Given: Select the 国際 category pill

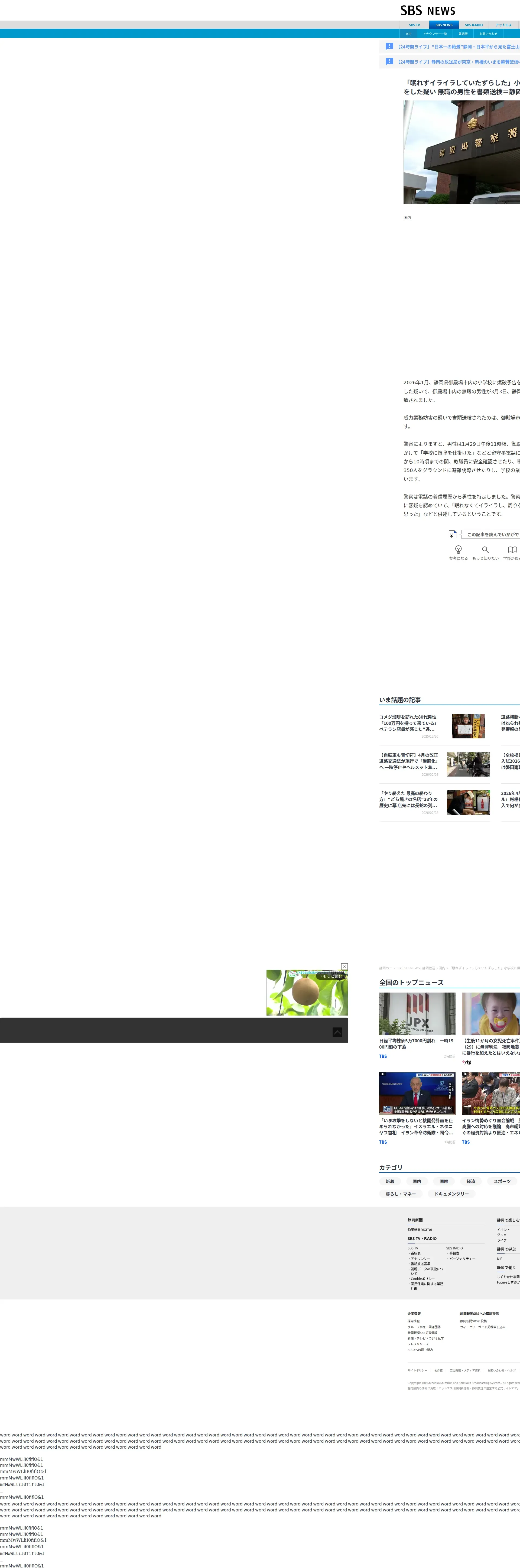Looking at the screenshot, I should (443, 1181).
